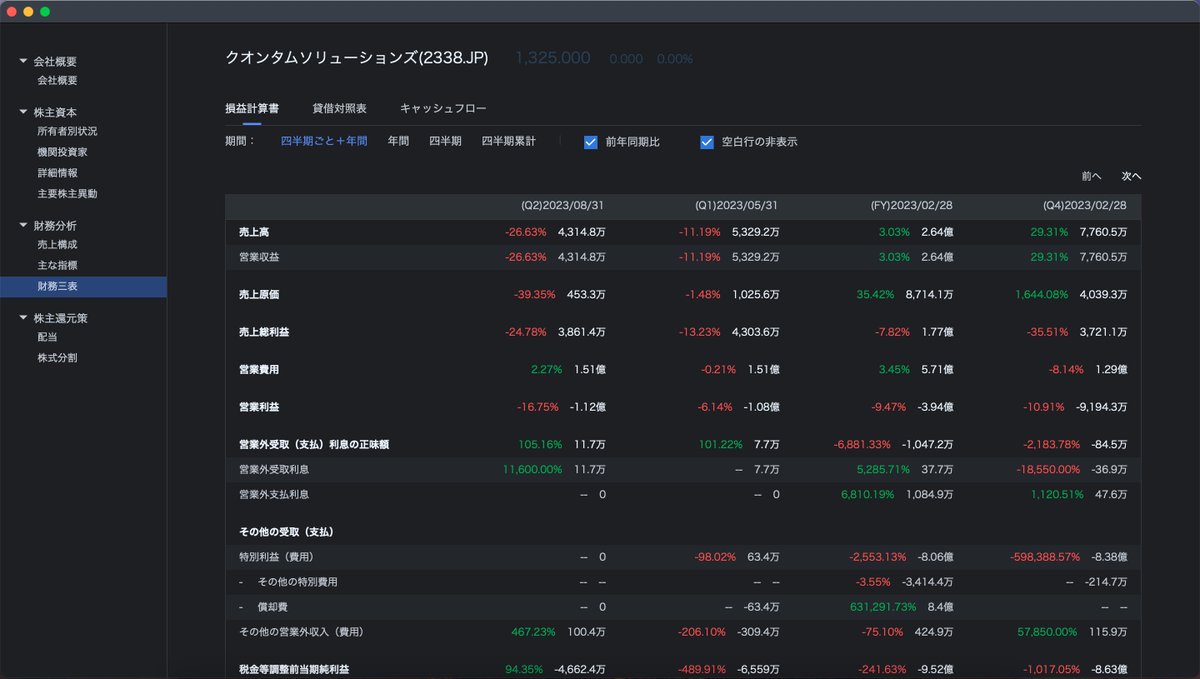
Task: Click the 2.64億 FY value in 売上高 row
Action: pyautogui.click(x=937, y=232)
